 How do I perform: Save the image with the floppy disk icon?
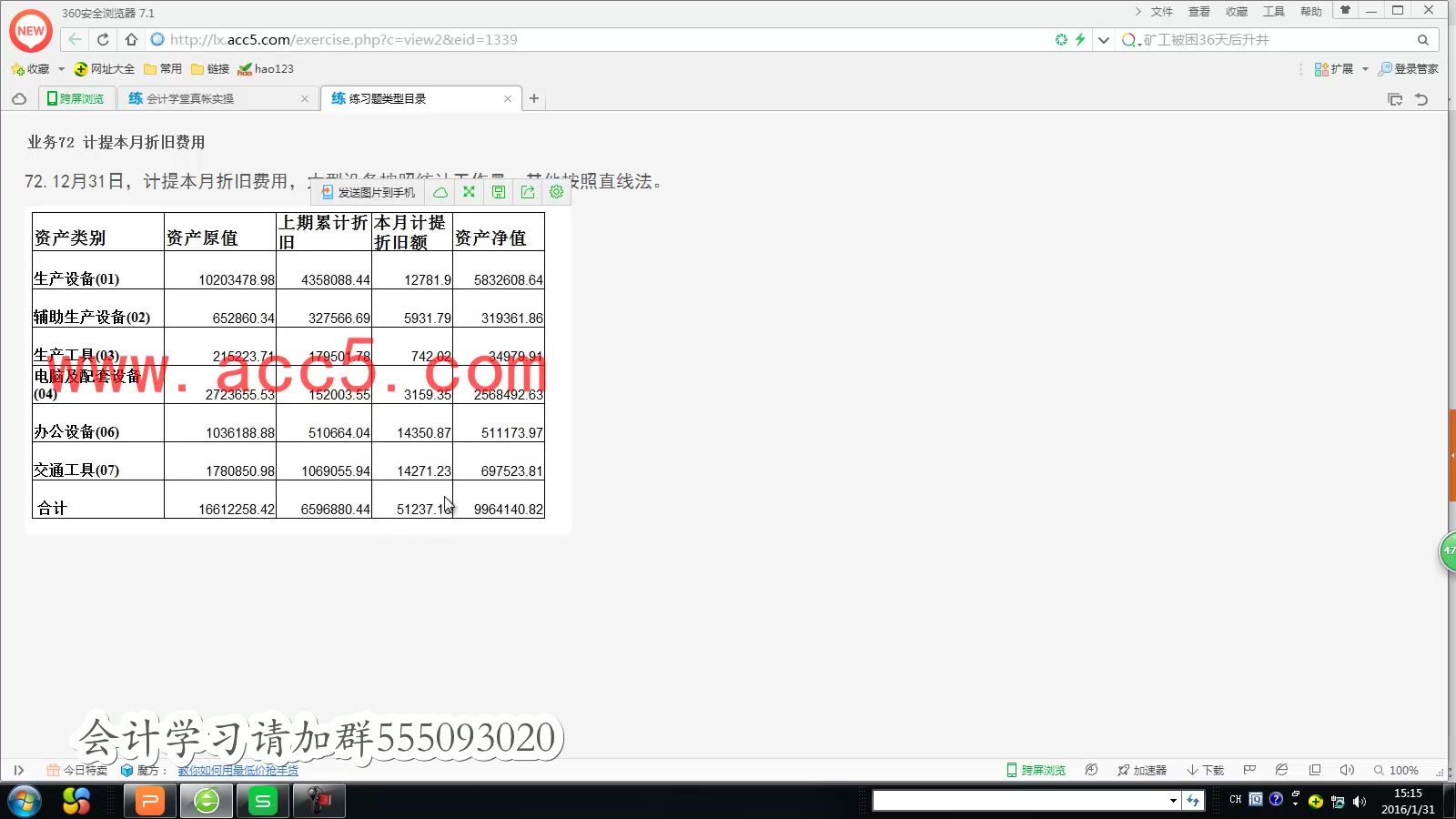pyautogui.click(x=498, y=192)
